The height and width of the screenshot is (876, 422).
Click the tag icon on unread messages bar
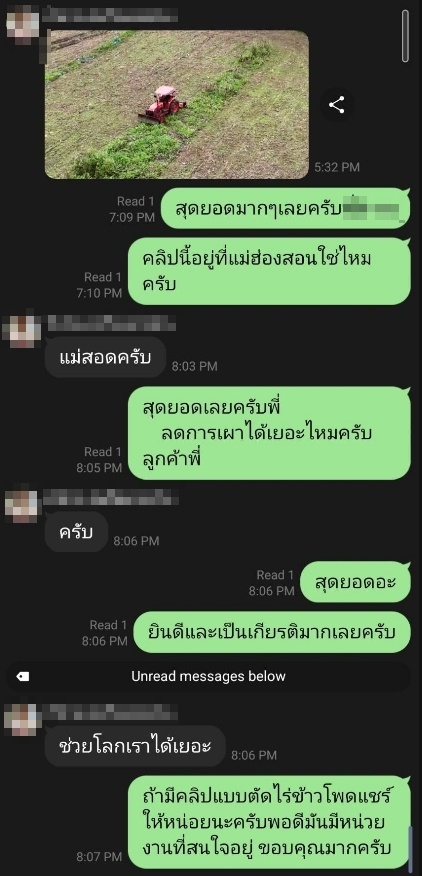click(x=23, y=677)
